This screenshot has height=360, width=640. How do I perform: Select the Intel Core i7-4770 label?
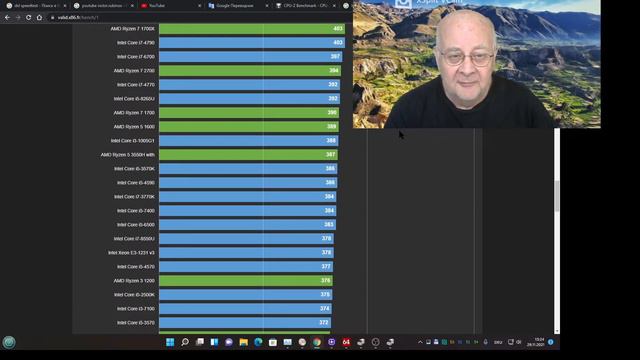coord(136,84)
